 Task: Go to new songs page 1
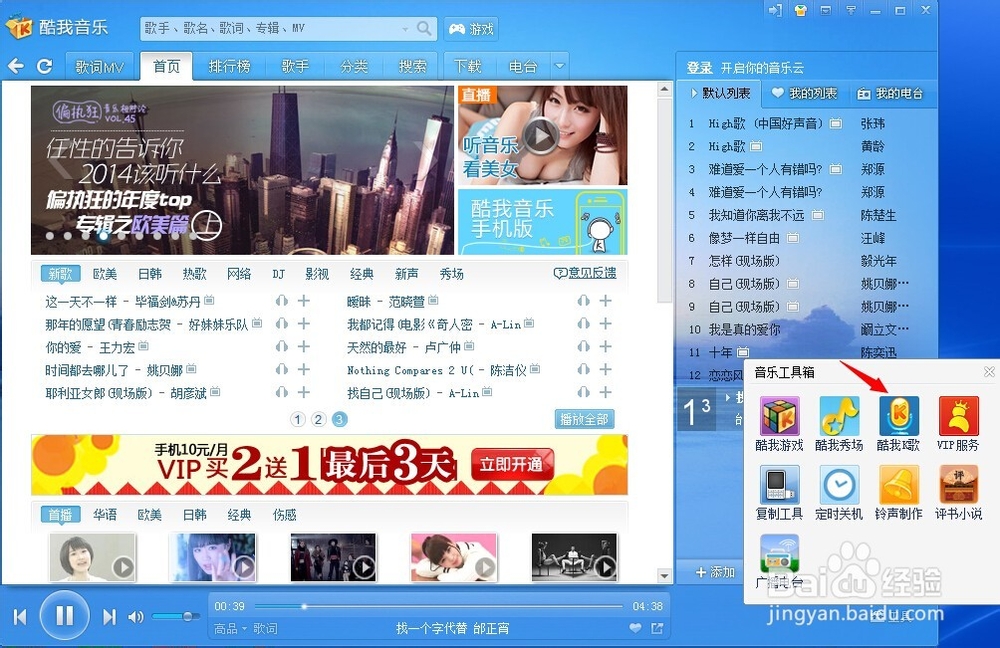pyautogui.click(x=298, y=419)
